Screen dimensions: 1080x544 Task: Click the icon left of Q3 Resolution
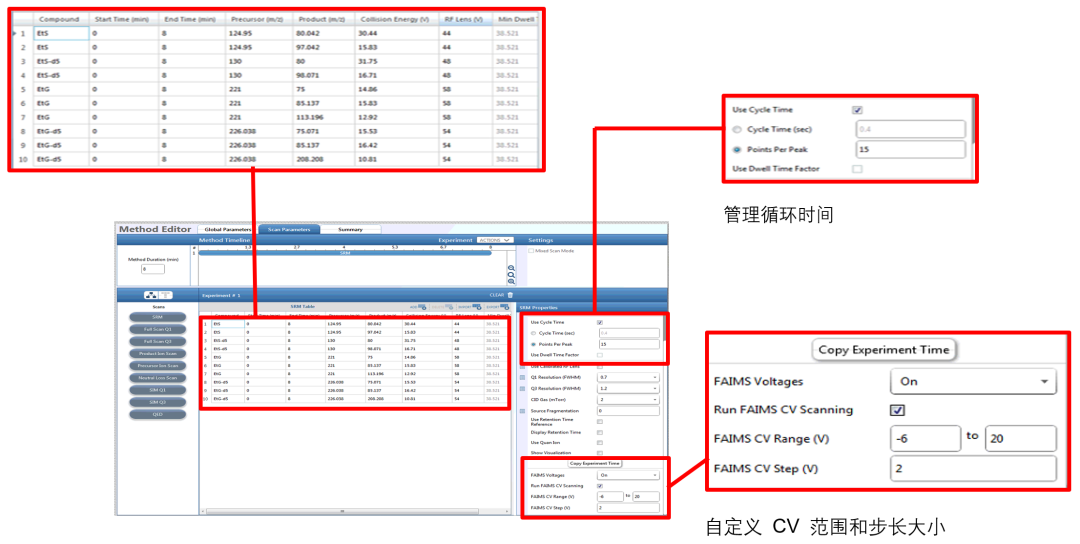click(x=522, y=388)
